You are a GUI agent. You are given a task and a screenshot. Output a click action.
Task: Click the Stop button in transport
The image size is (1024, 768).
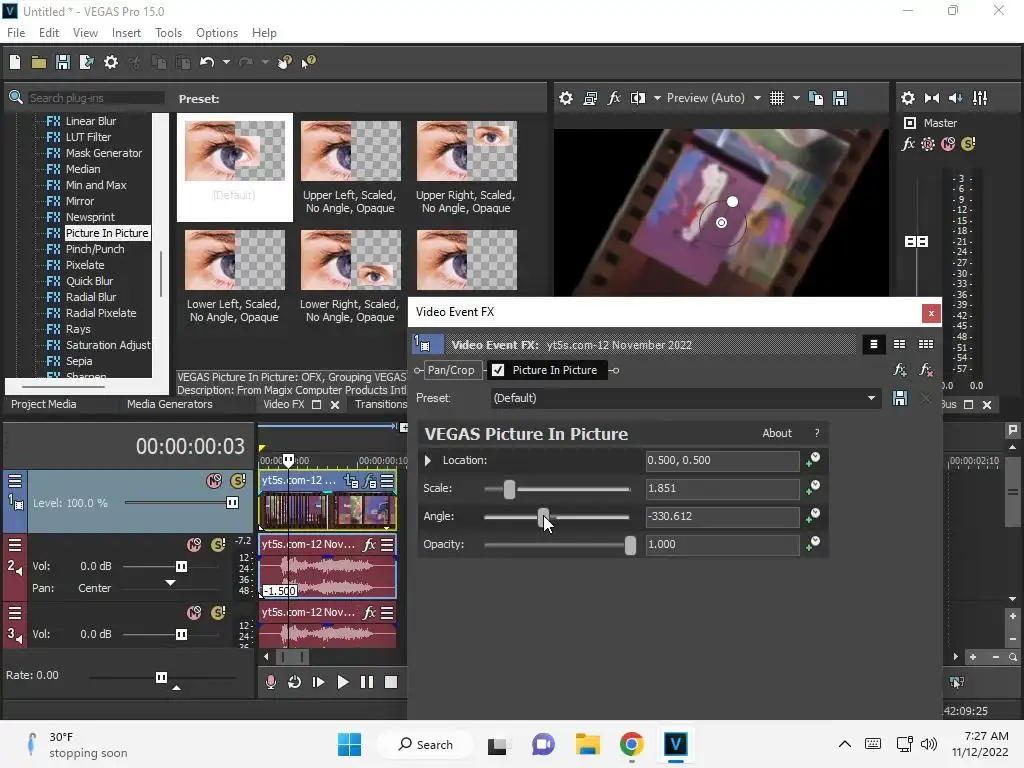click(391, 682)
